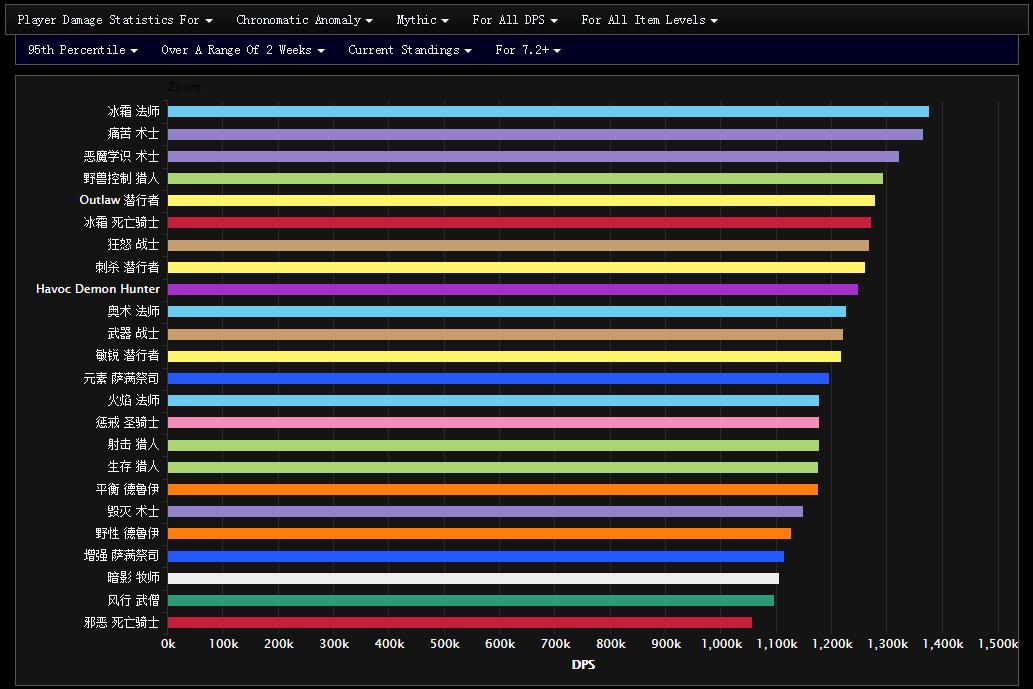This screenshot has height=689, width=1033.
Task: Click the 元素 萨满祭司 label text
Action: (121, 378)
